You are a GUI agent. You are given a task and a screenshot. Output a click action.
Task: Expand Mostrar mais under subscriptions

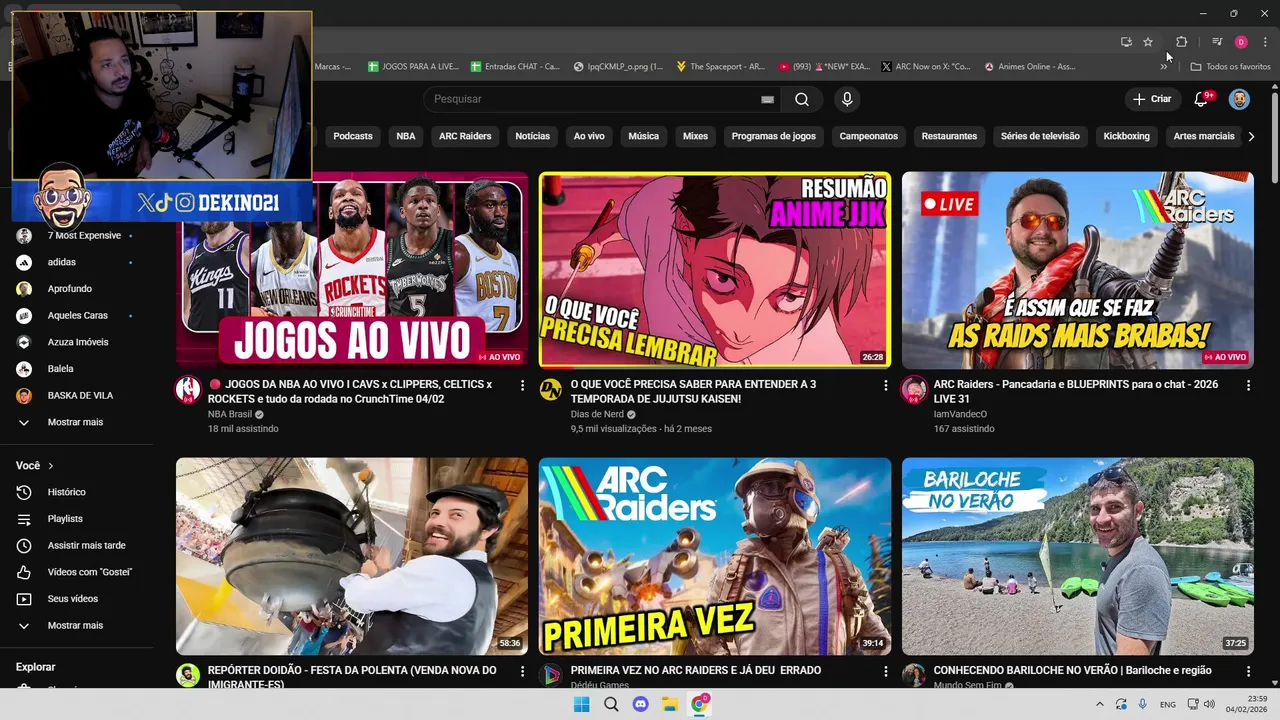coord(76,422)
